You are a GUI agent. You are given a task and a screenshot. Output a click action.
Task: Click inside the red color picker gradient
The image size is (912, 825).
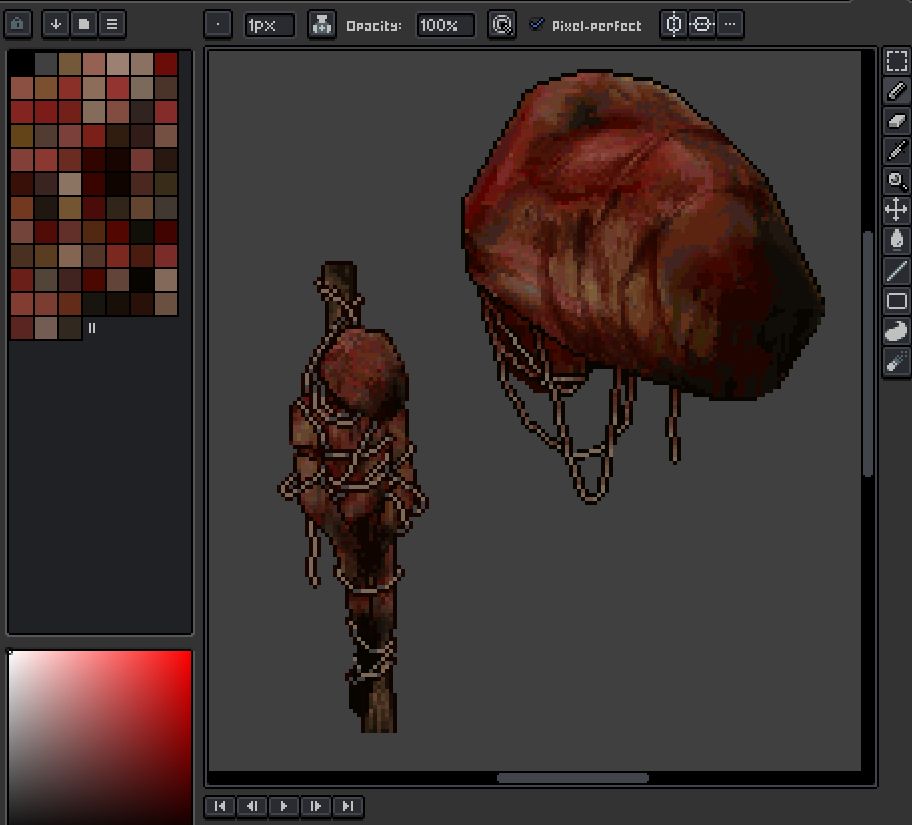pyautogui.click(x=99, y=737)
